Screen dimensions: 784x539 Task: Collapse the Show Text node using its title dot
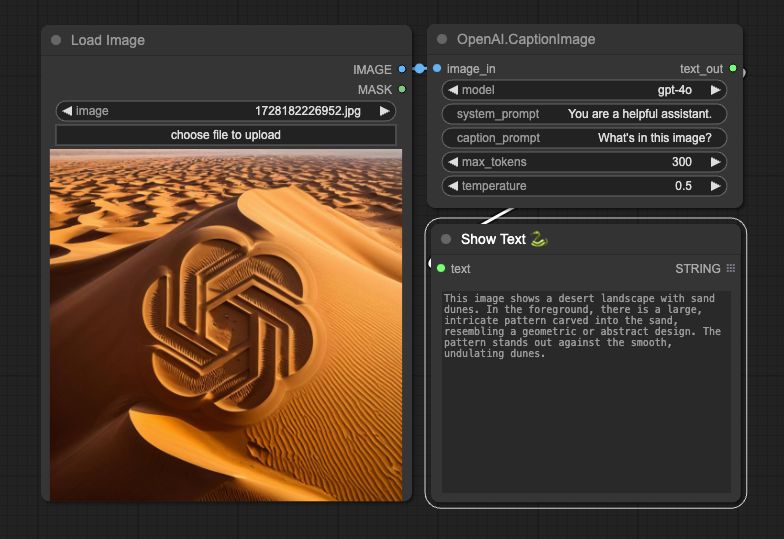[446, 239]
